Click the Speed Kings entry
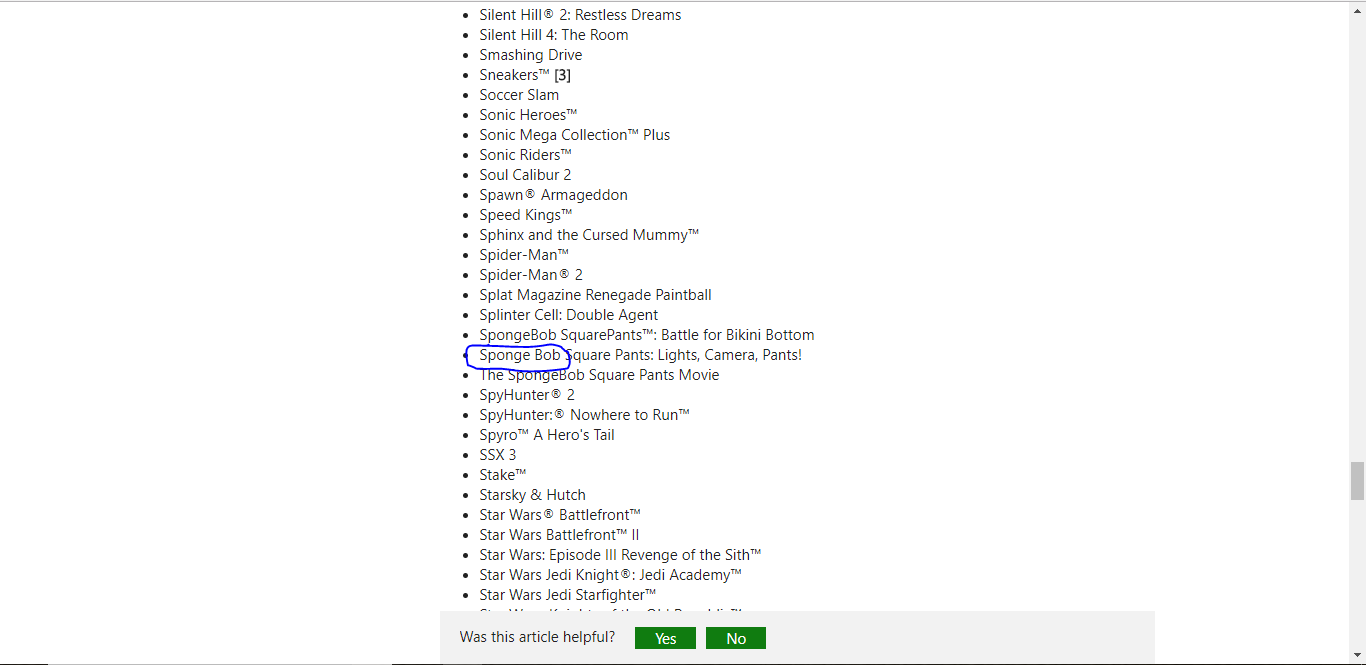This screenshot has width=1366, height=665. click(526, 215)
